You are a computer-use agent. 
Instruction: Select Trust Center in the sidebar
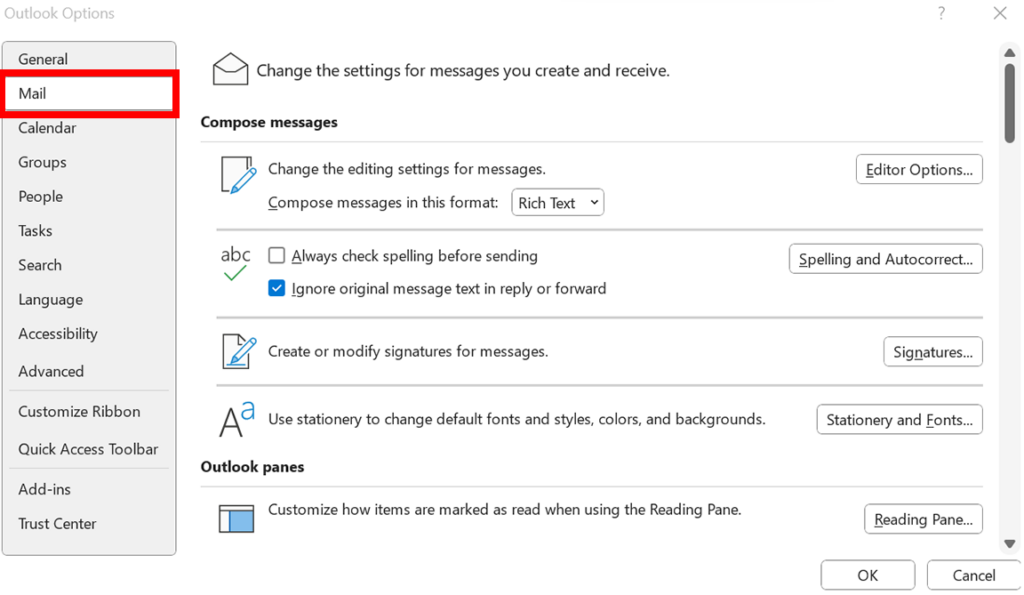click(57, 523)
